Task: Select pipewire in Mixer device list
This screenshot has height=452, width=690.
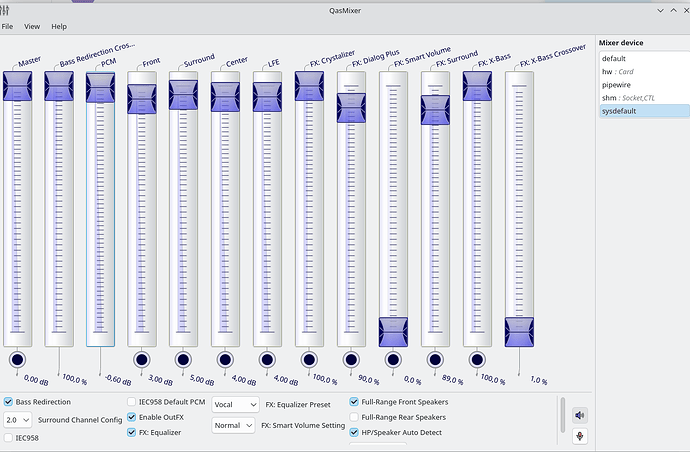Action: pos(616,85)
